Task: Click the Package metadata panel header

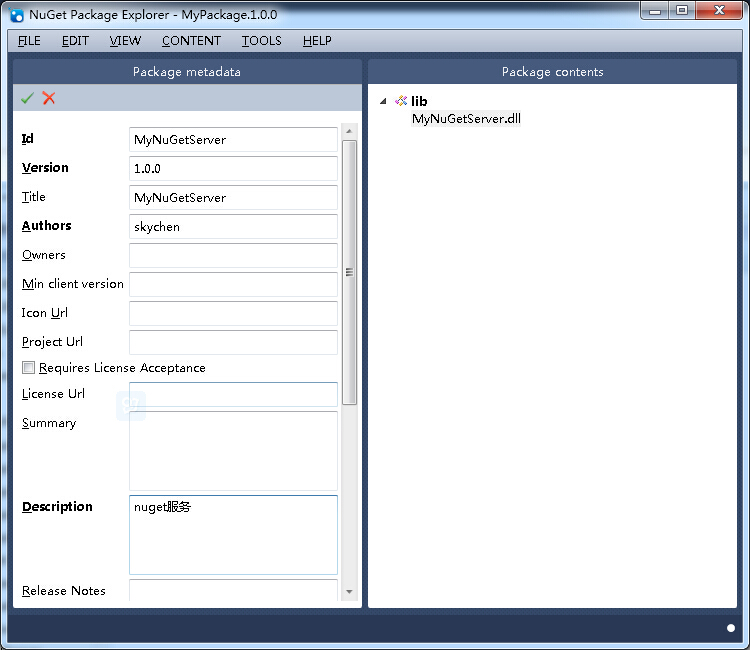Action: click(187, 72)
